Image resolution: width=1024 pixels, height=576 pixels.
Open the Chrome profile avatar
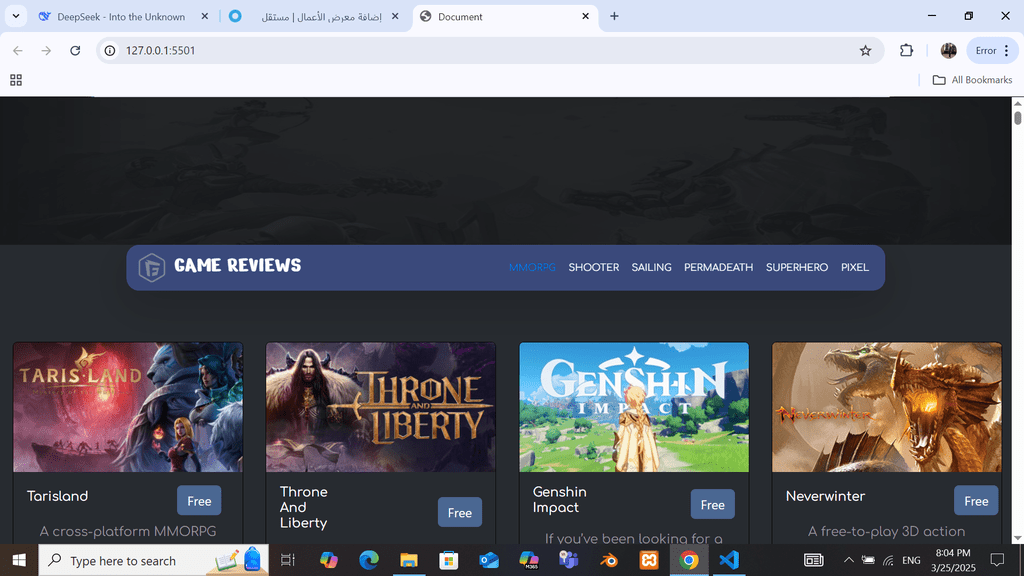[x=948, y=50]
